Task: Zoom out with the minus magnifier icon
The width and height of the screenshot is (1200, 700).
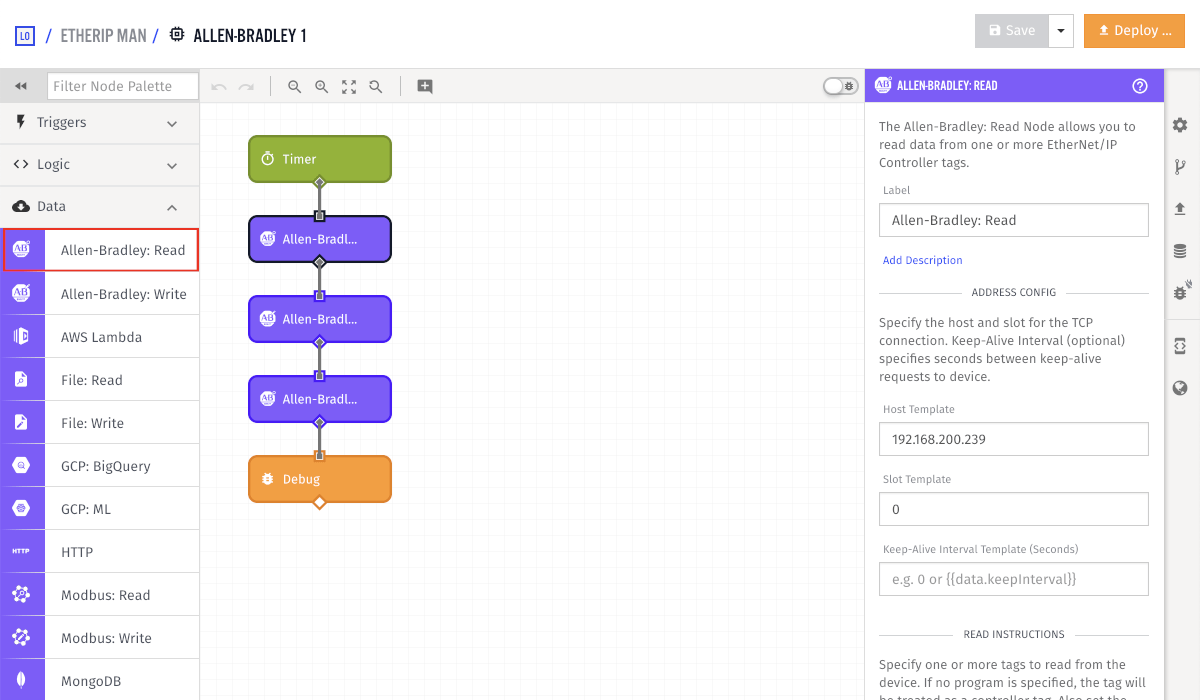Action: 295,87
